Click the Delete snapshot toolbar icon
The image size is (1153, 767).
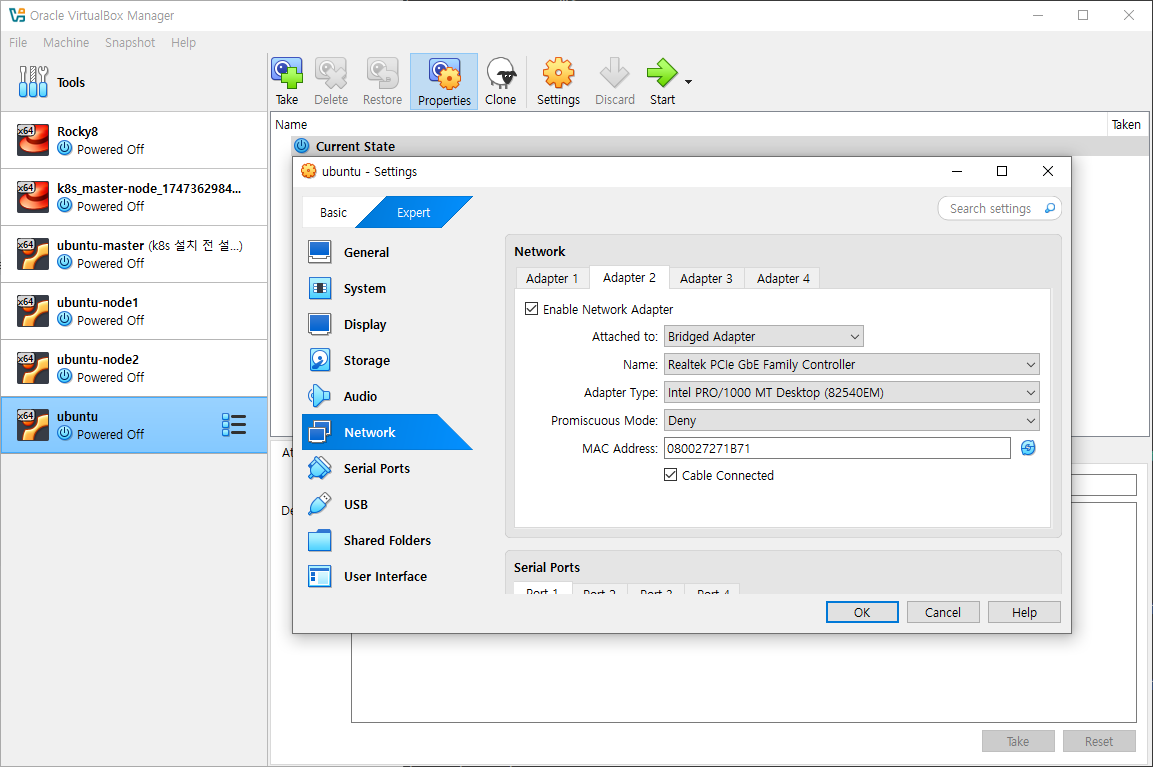331,82
